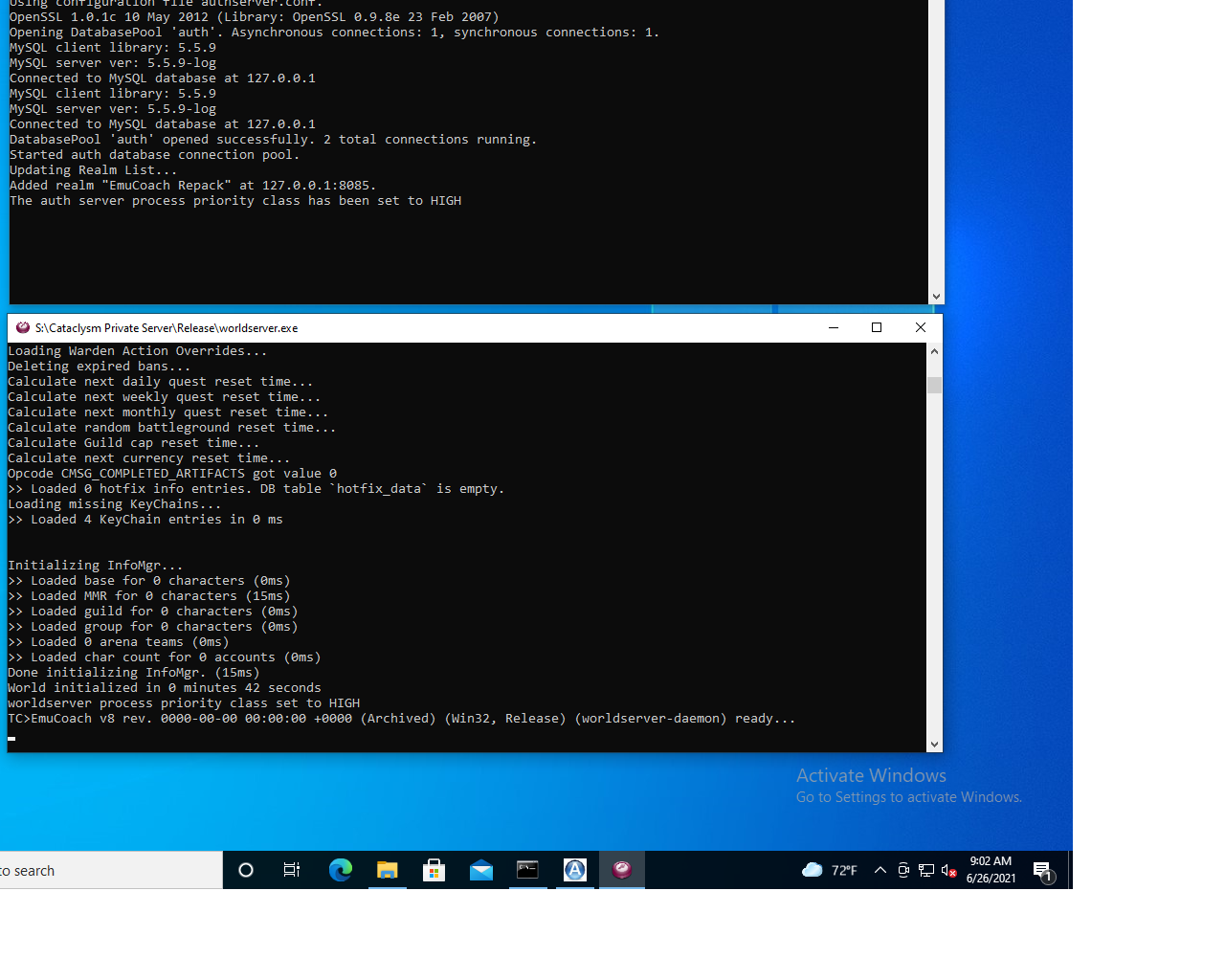The height and width of the screenshot is (980, 1225).
Task: Open Task View on the taskbar
Action: (x=292, y=870)
